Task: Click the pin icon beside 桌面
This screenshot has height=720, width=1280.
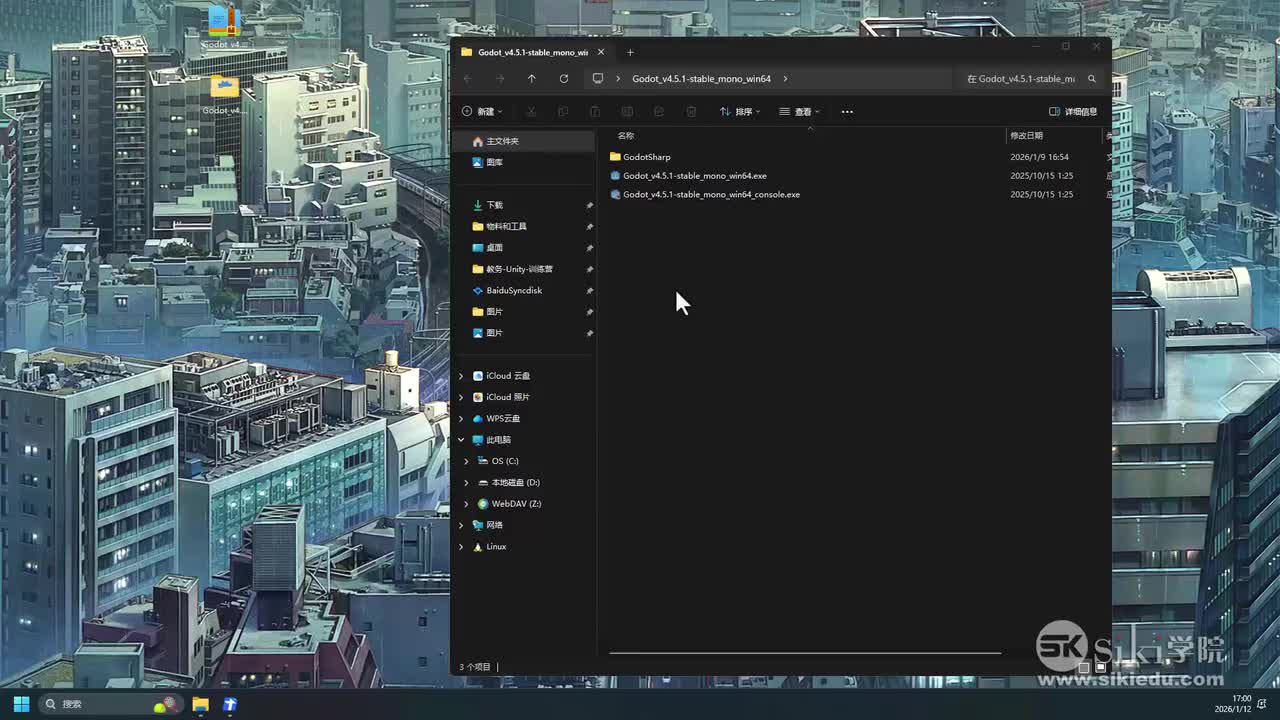Action: click(x=589, y=248)
